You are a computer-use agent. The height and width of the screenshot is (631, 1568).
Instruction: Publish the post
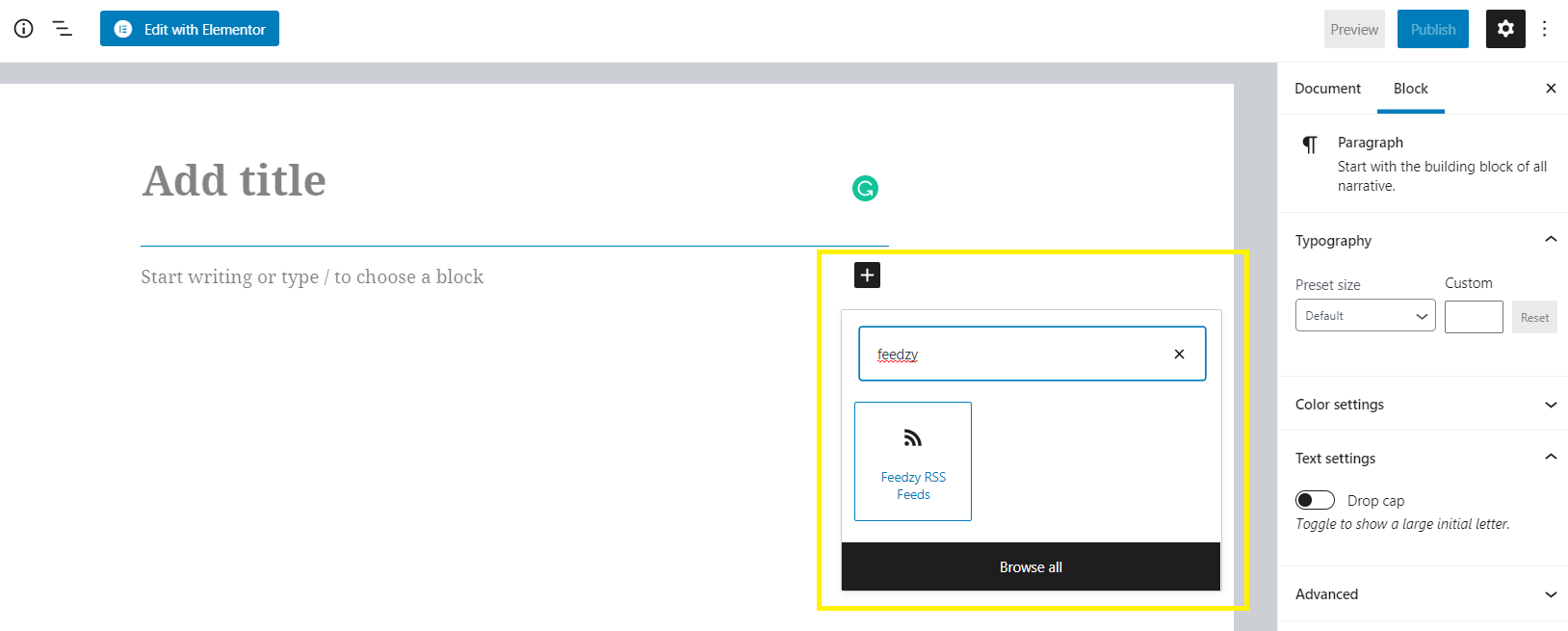pyautogui.click(x=1433, y=29)
